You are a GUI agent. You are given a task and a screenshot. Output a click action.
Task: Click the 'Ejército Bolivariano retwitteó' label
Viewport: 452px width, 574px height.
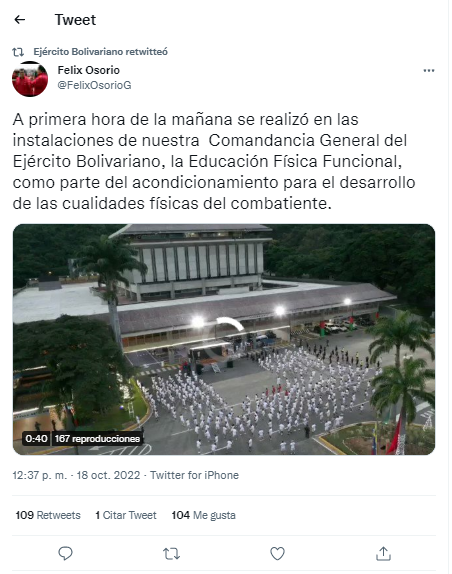coord(100,52)
